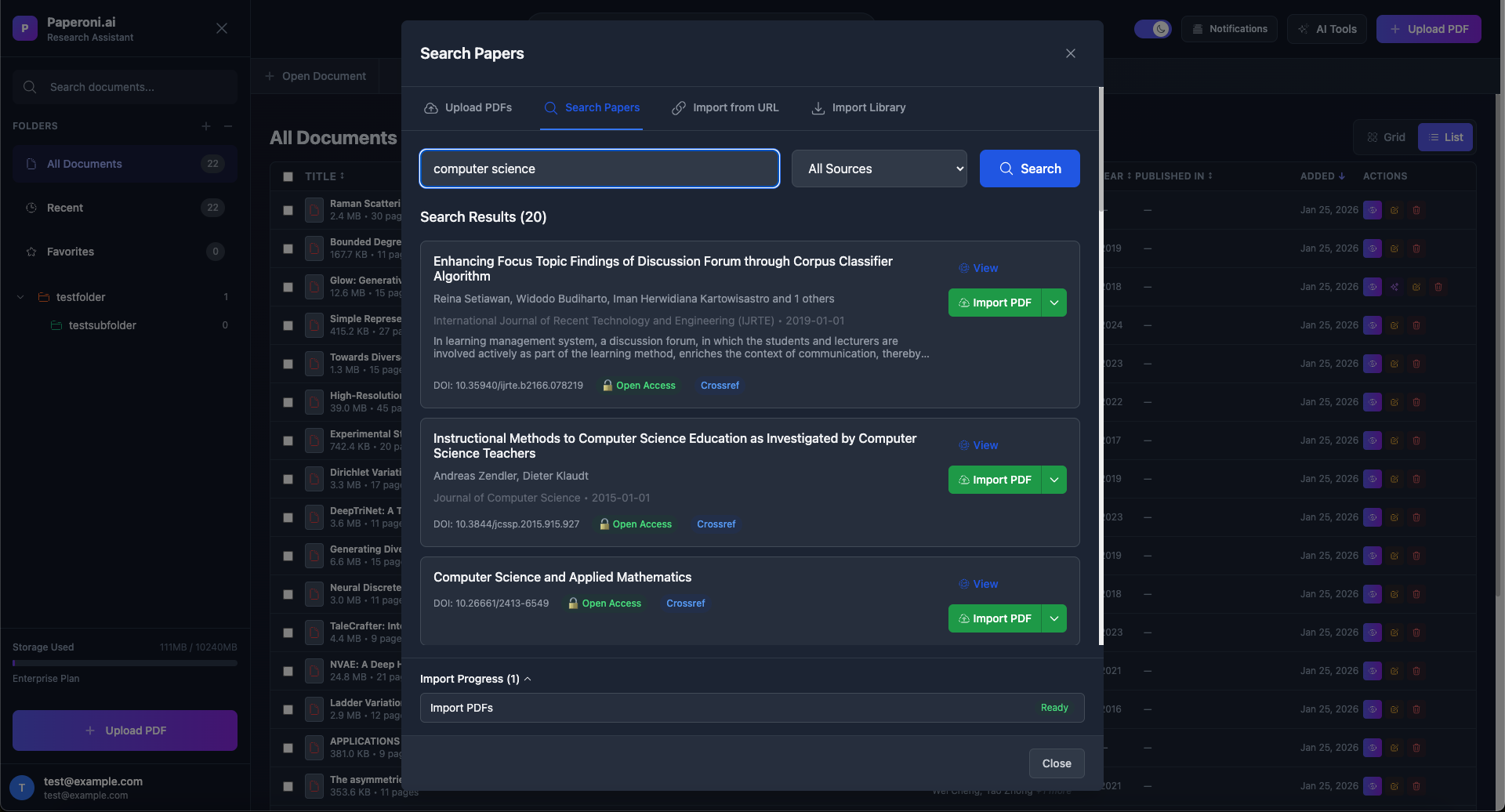Open the Crossref link for the first result
Image resolution: width=1505 pixels, height=812 pixels.
pos(719,385)
